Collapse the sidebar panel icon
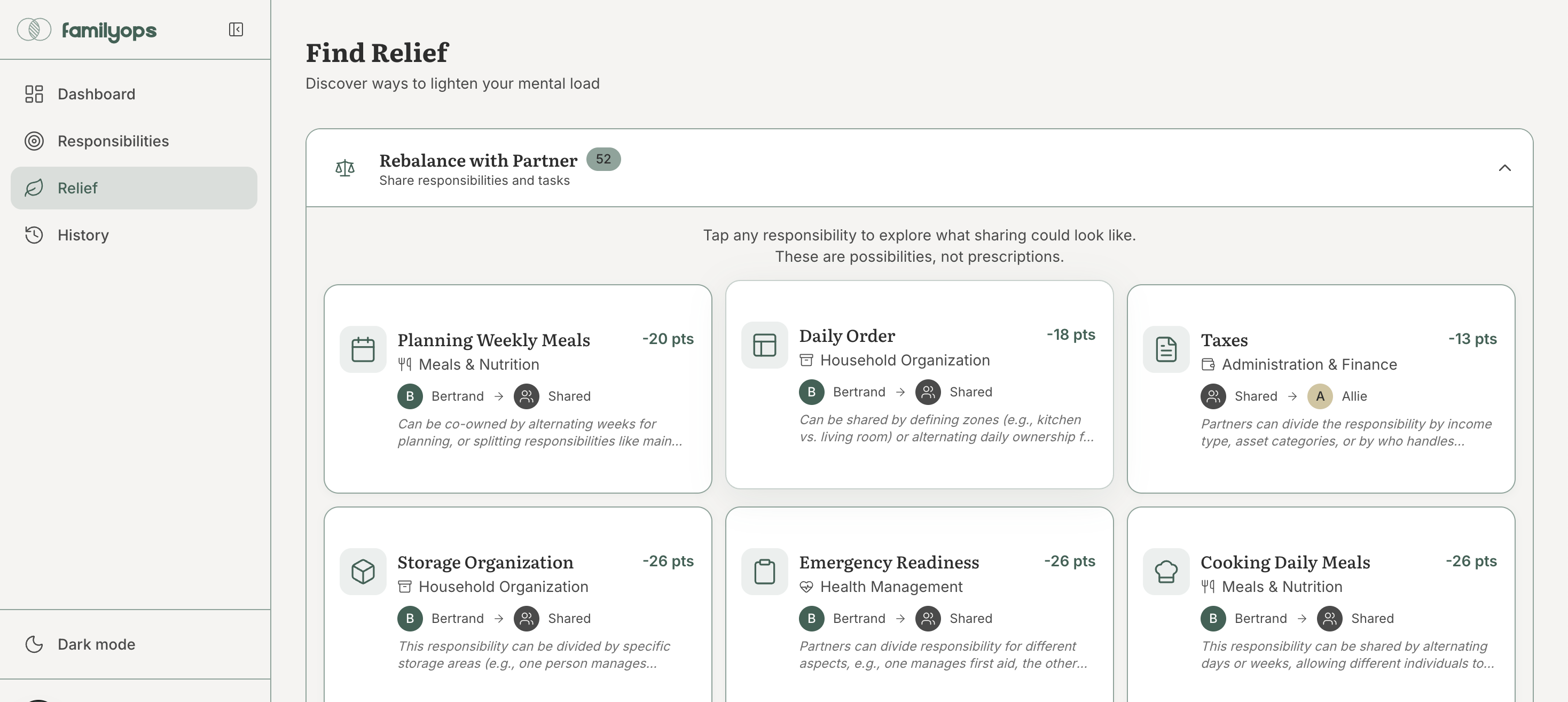This screenshot has width=1568, height=702. pos(236,30)
